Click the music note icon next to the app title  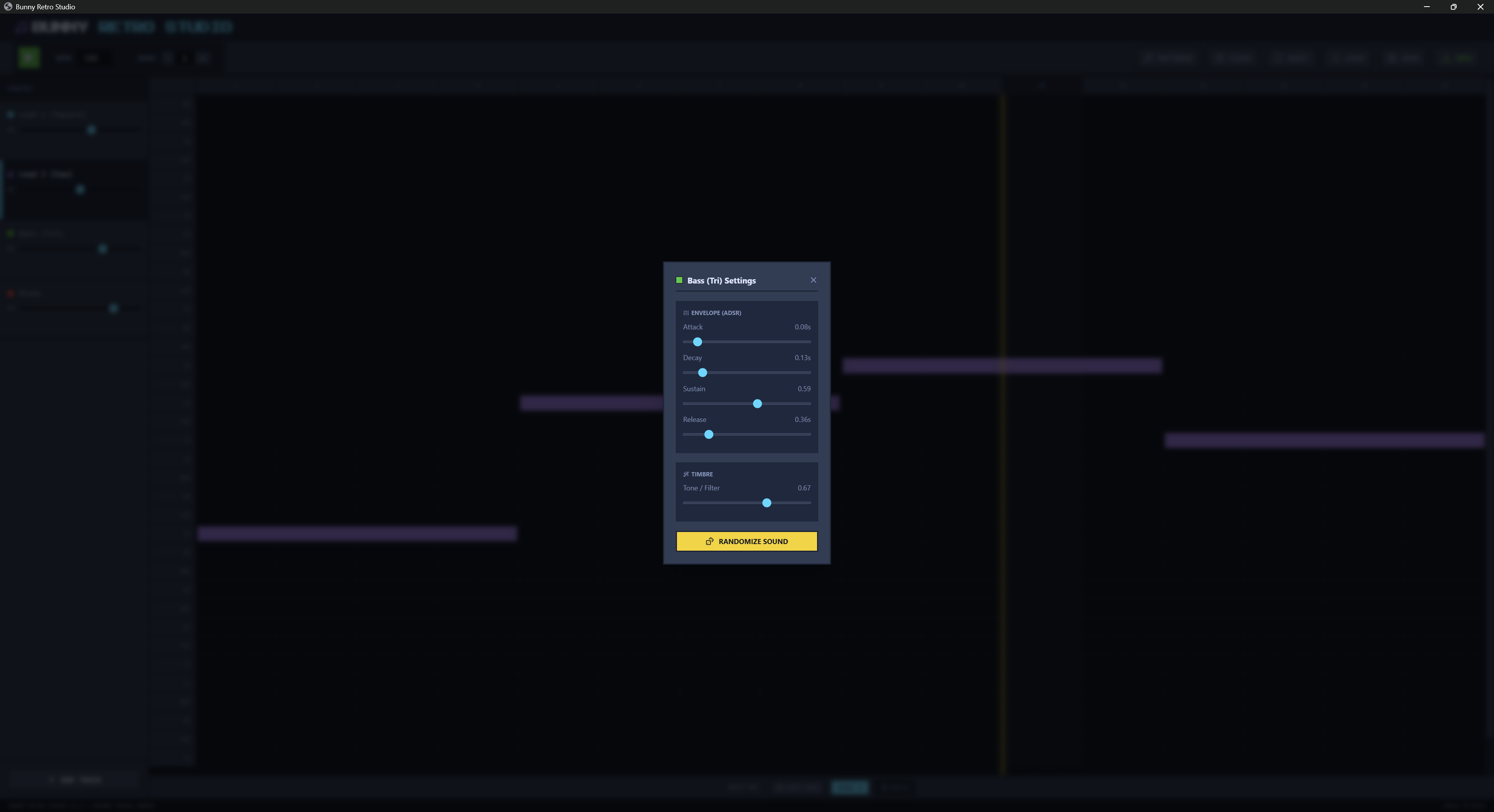pyautogui.click(x=19, y=27)
